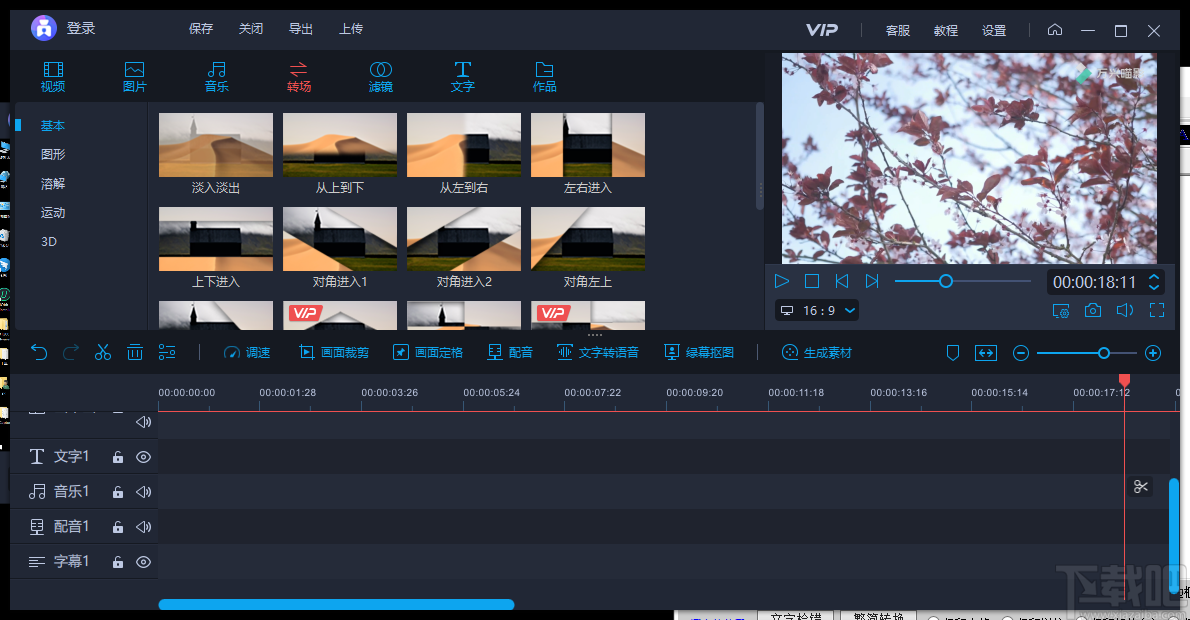
Task: Split clip with scissors toolbar icon
Action: 102,352
